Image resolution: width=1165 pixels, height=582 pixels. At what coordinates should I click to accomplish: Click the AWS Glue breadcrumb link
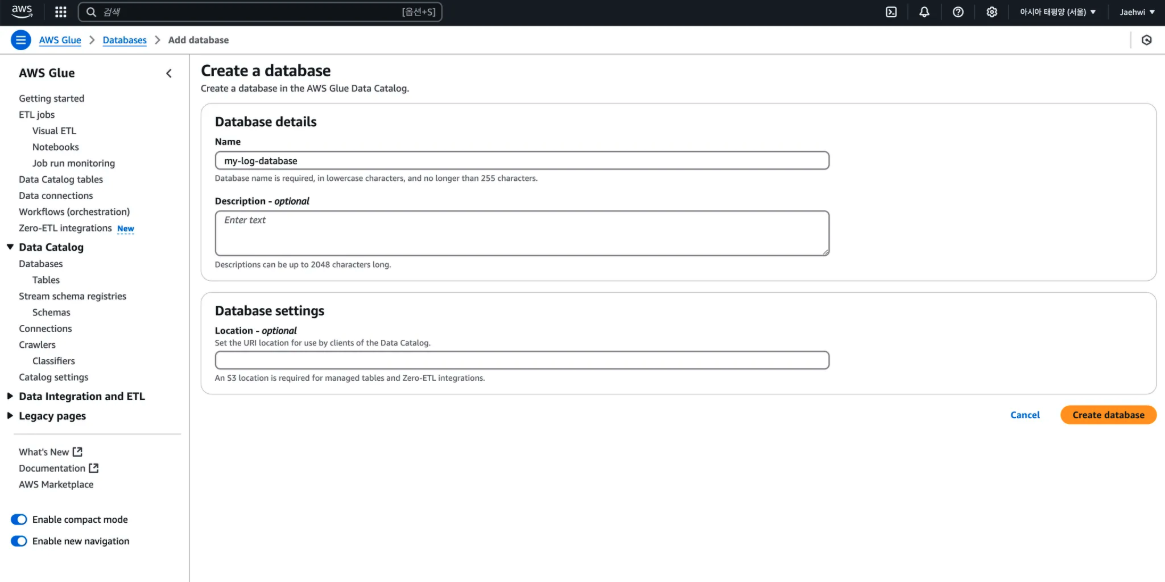60,40
